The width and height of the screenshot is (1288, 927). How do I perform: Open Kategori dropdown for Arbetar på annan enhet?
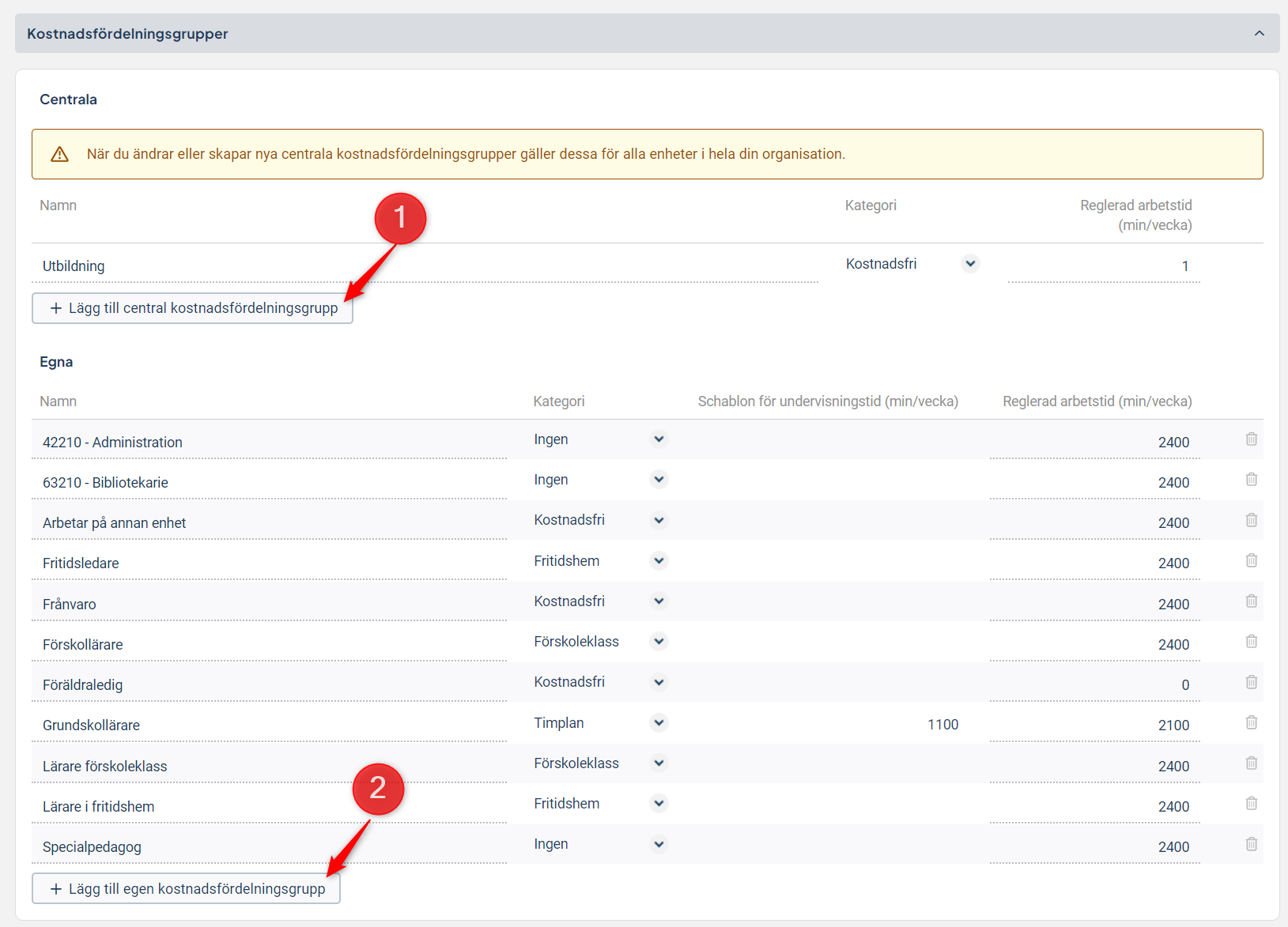[x=659, y=520]
